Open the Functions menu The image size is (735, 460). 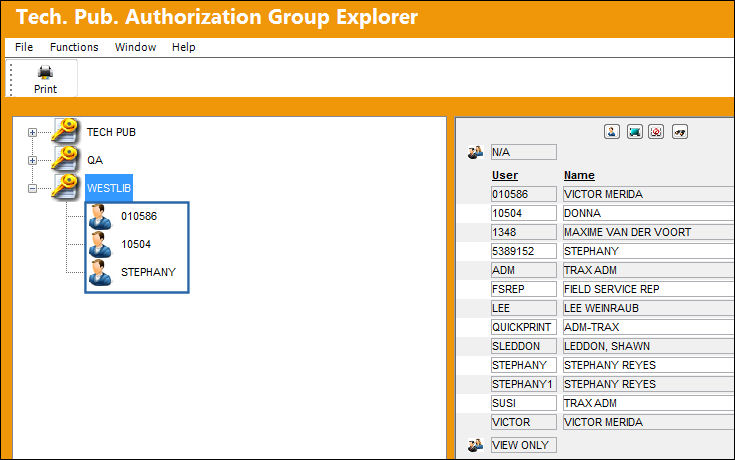(74, 47)
